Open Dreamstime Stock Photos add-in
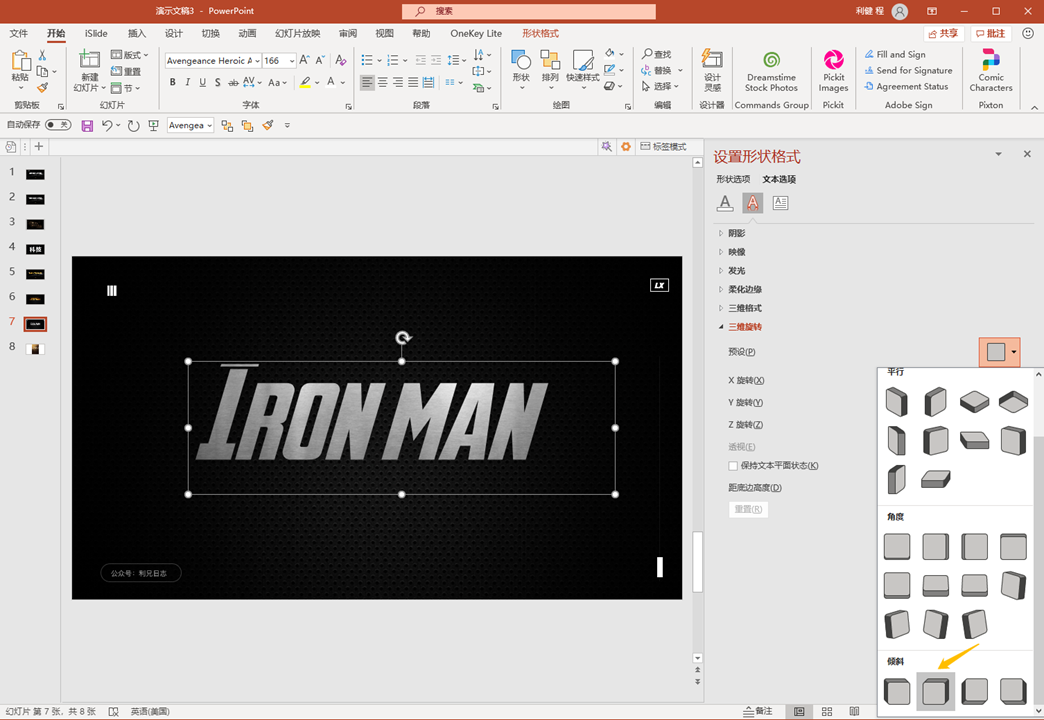This screenshot has width=1044, height=720. pos(771,60)
